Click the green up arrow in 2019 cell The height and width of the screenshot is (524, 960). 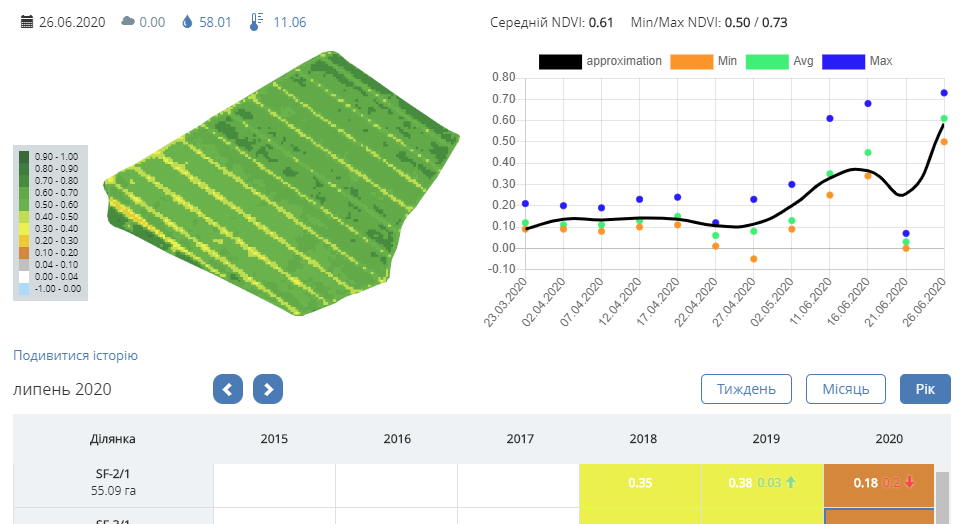(791, 483)
